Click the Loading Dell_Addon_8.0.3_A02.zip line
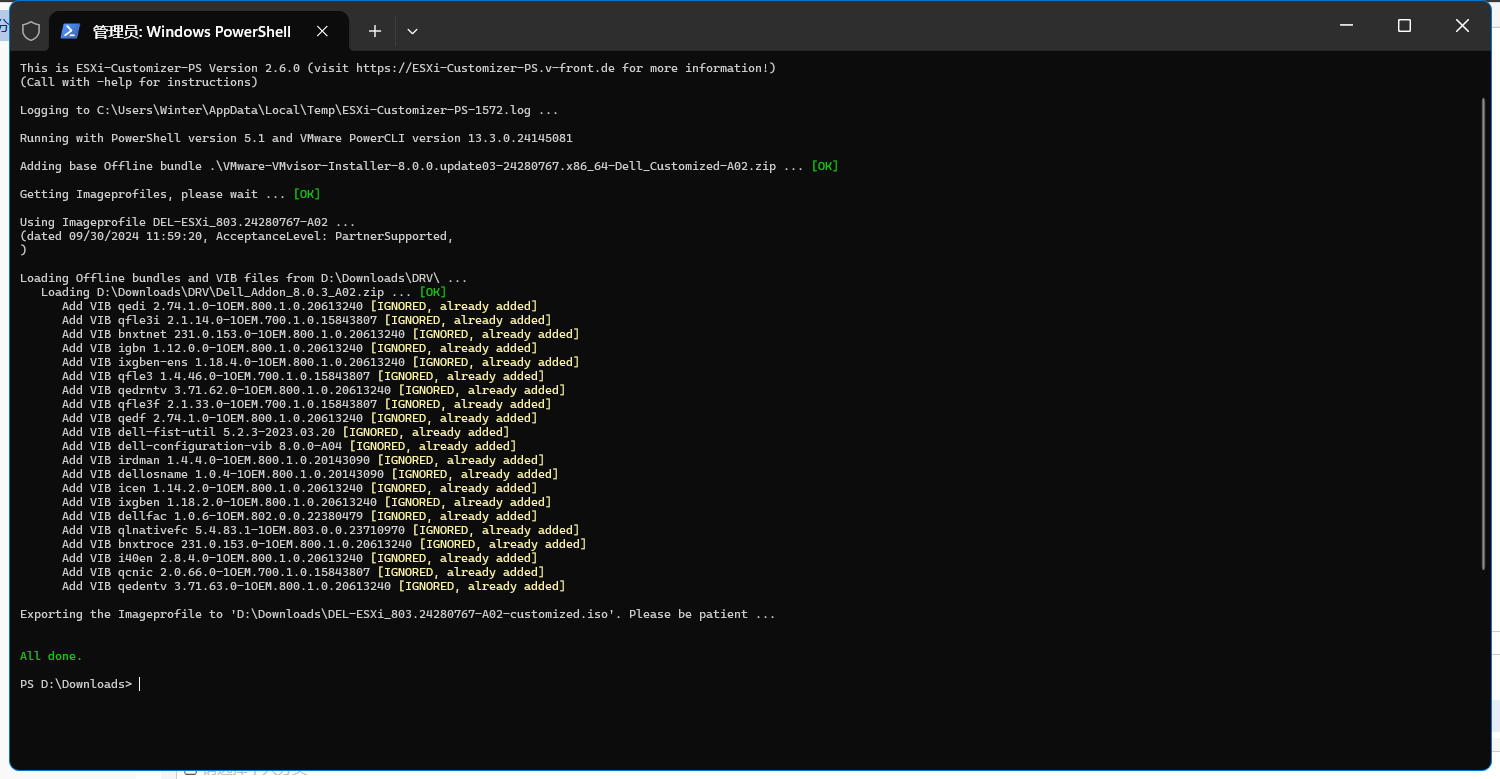Viewport: 1500px width, 779px height. coord(244,292)
